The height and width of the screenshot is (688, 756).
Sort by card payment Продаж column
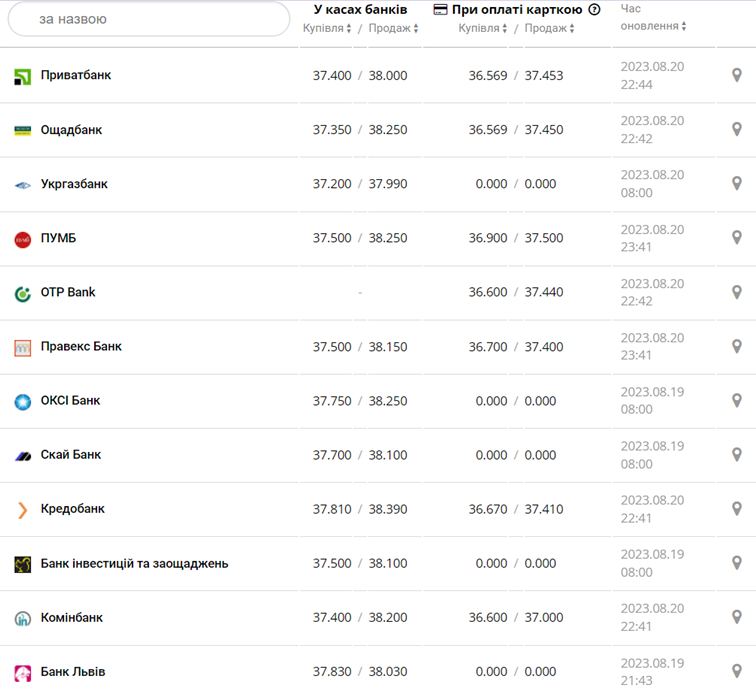549,28
